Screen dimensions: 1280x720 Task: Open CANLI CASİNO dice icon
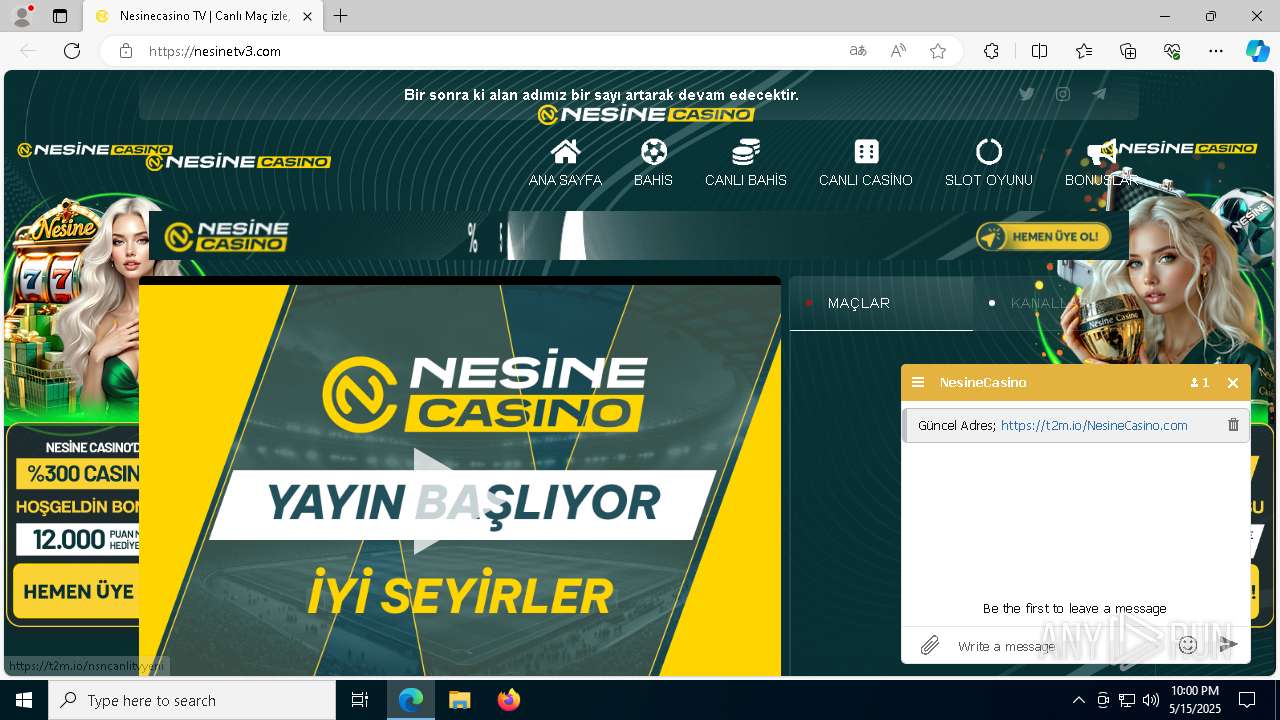[x=866, y=152]
